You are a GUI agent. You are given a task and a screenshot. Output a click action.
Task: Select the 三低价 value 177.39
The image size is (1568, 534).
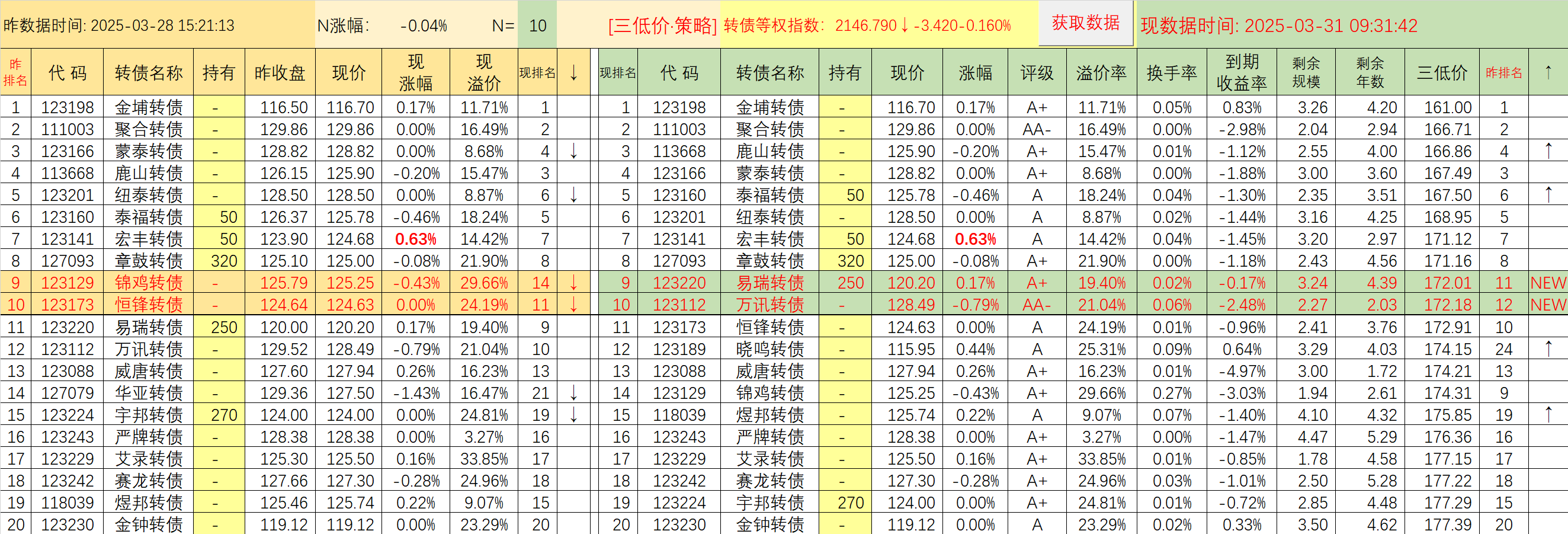pyautogui.click(x=1442, y=525)
